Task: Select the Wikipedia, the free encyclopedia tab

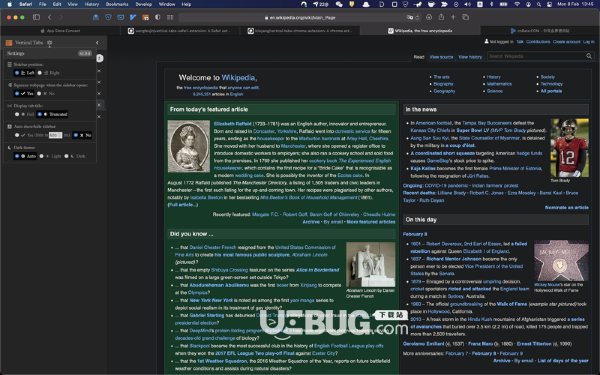Action: [x=420, y=31]
